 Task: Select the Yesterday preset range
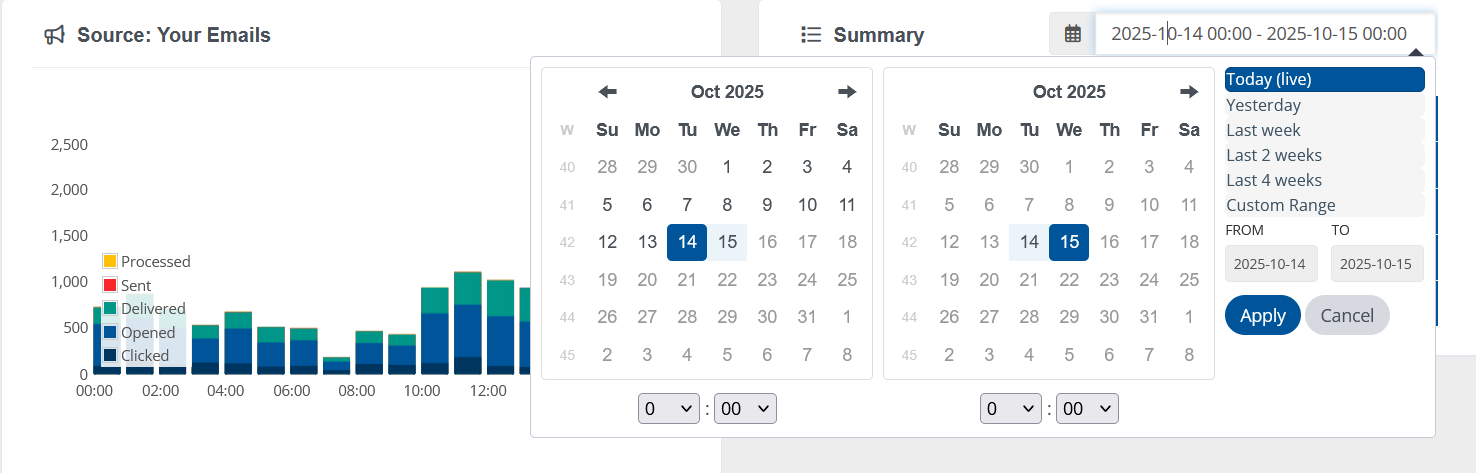coord(1264,105)
